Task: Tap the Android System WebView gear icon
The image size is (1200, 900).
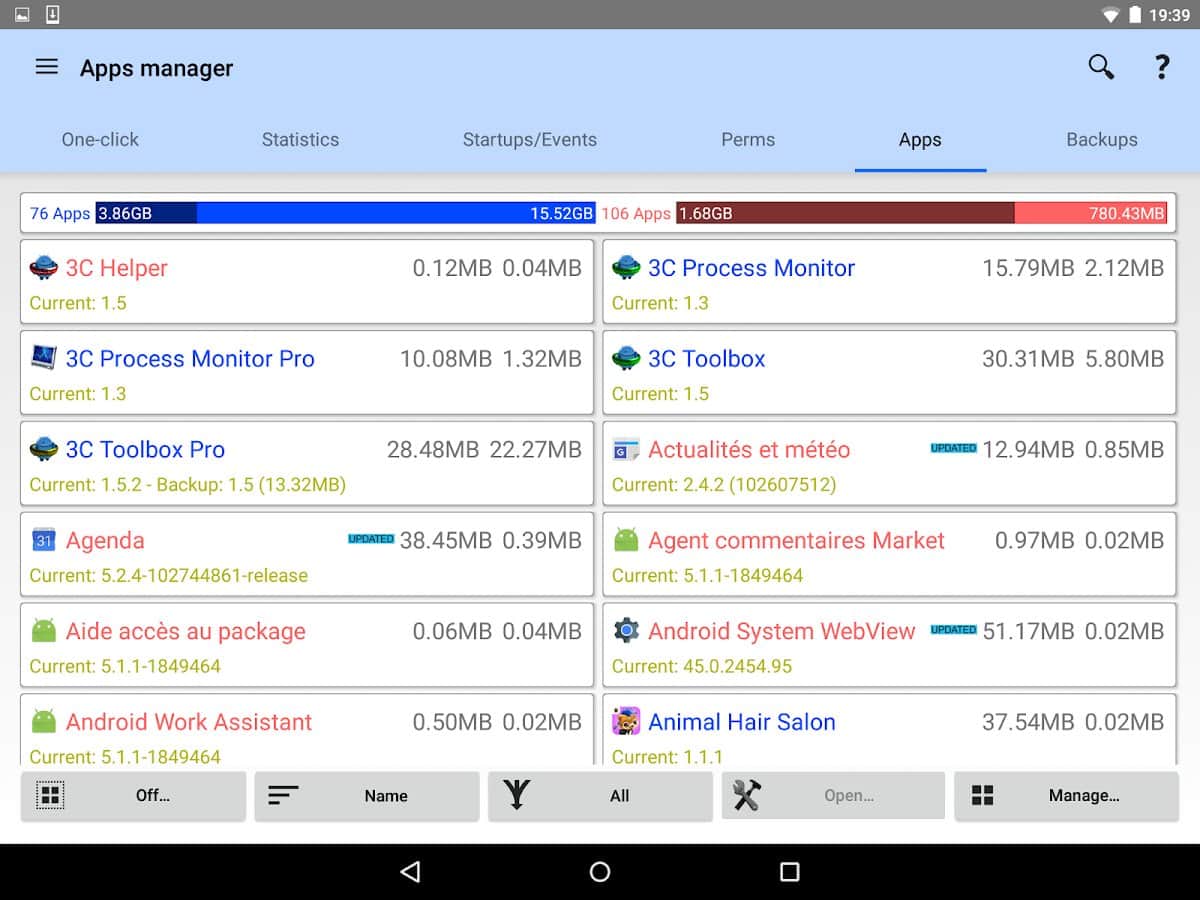Action: tap(626, 630)
